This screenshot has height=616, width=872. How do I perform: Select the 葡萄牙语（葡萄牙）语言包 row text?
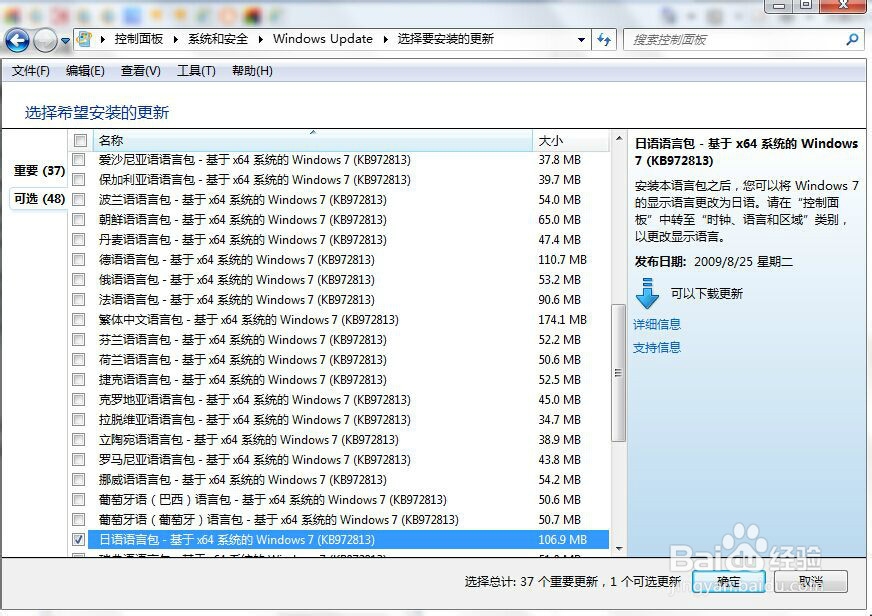[279, 520]
